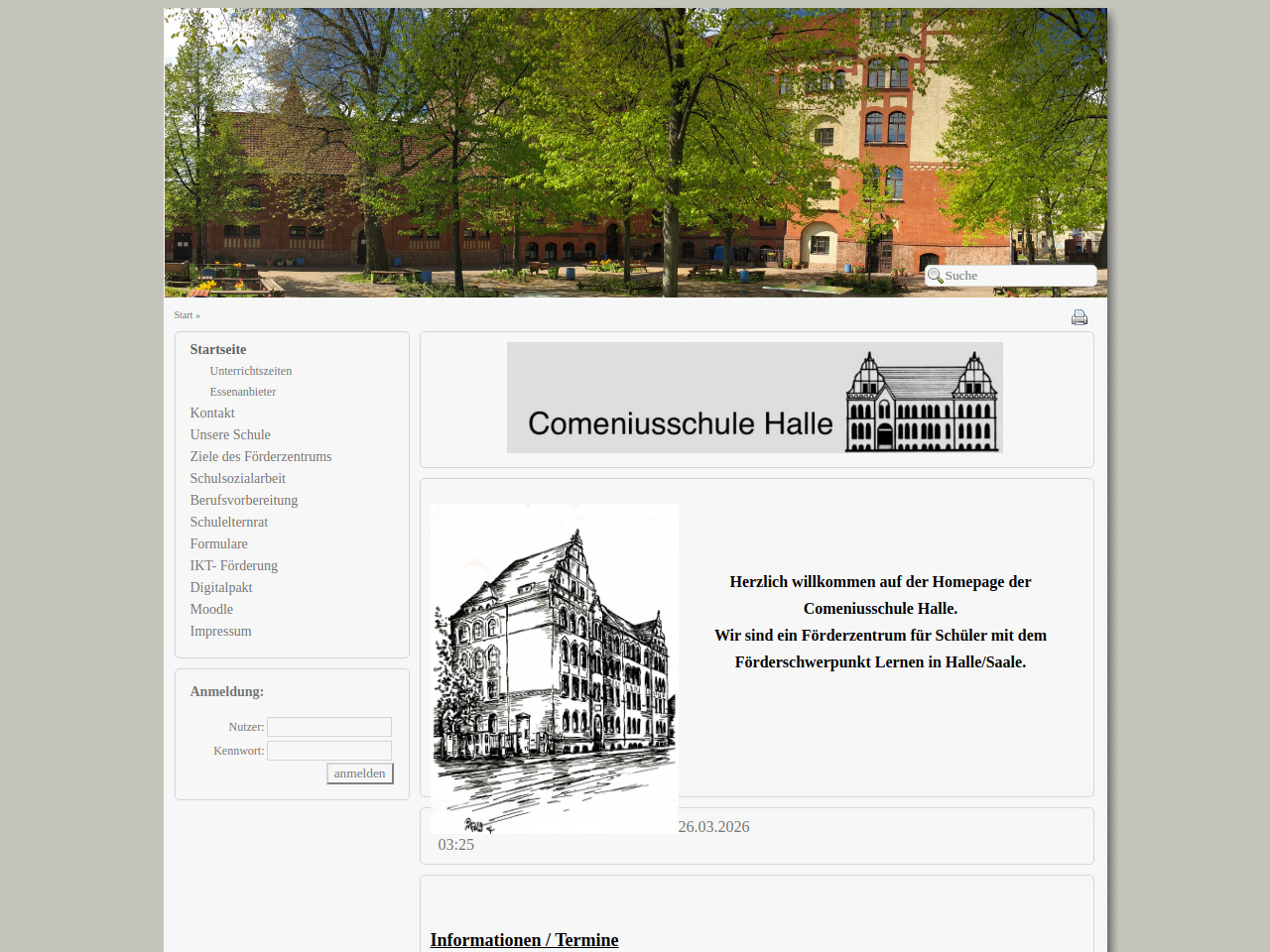Focus the Kennwort password field

coord(329,751)
